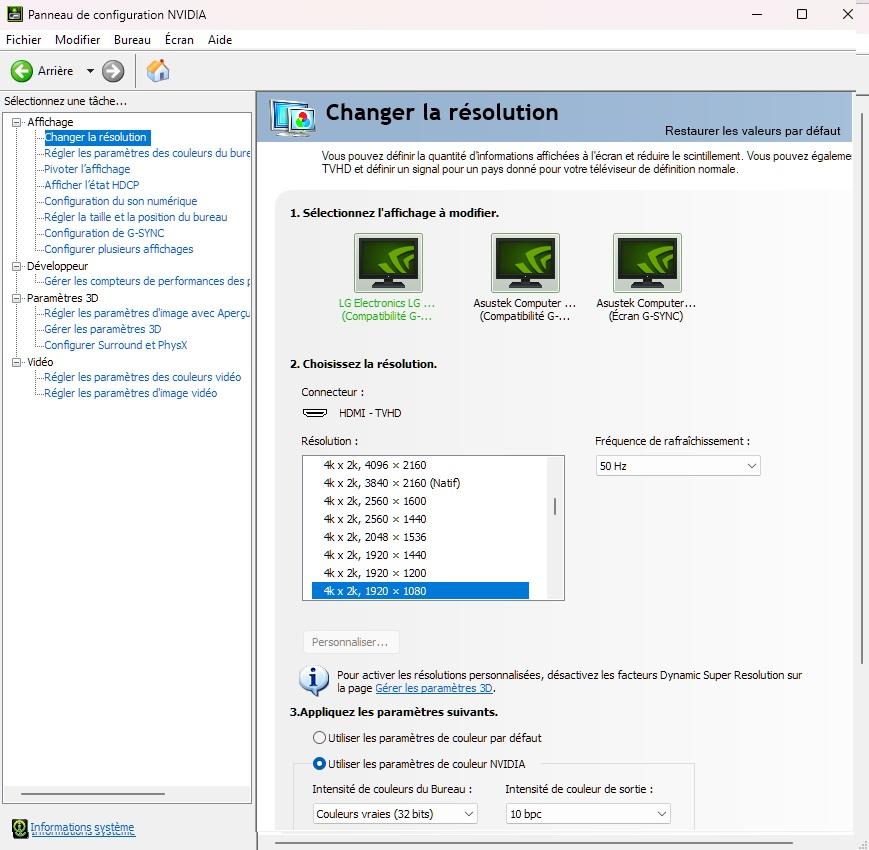869x850 pixels.
Task: Open Régler les paramètres d'image avec Aperçu
Action: pos(147,313)
